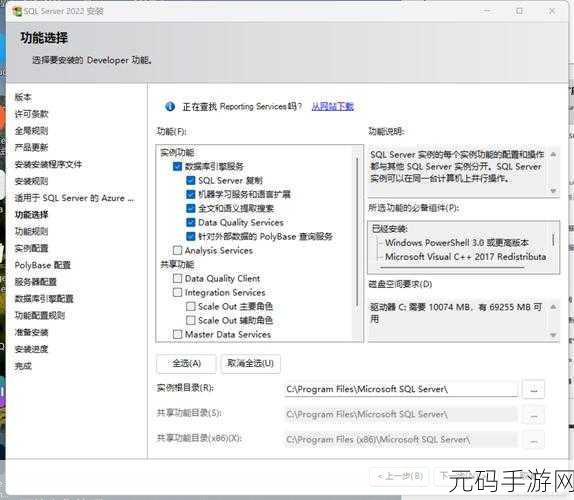Select 适用于 SQL Server 的 Azure step
The height and width of the screenshot is (500, 574).
[x=75, y=198]
